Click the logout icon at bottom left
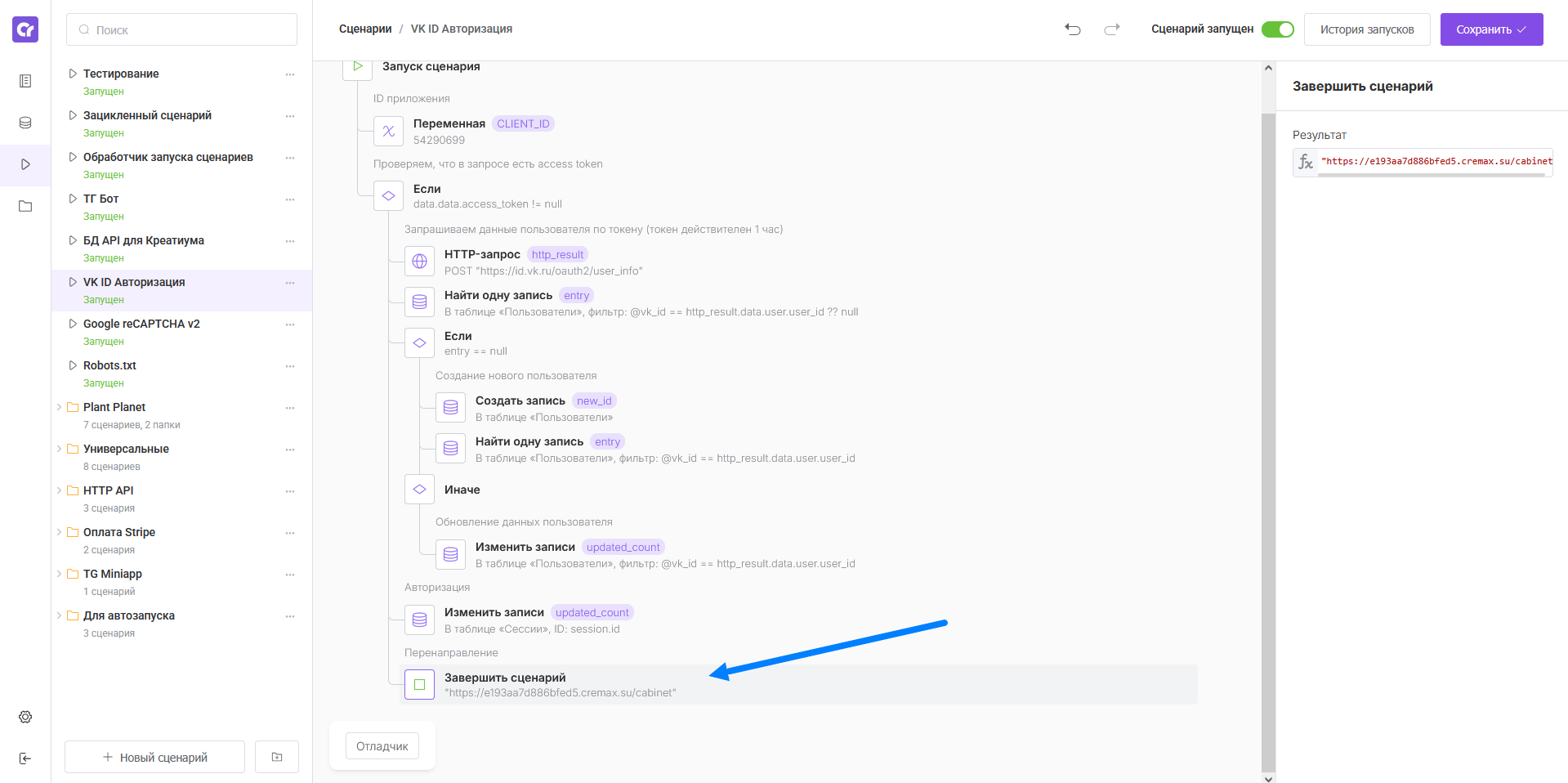This screenshot has height=783, width=1568. 25,758
